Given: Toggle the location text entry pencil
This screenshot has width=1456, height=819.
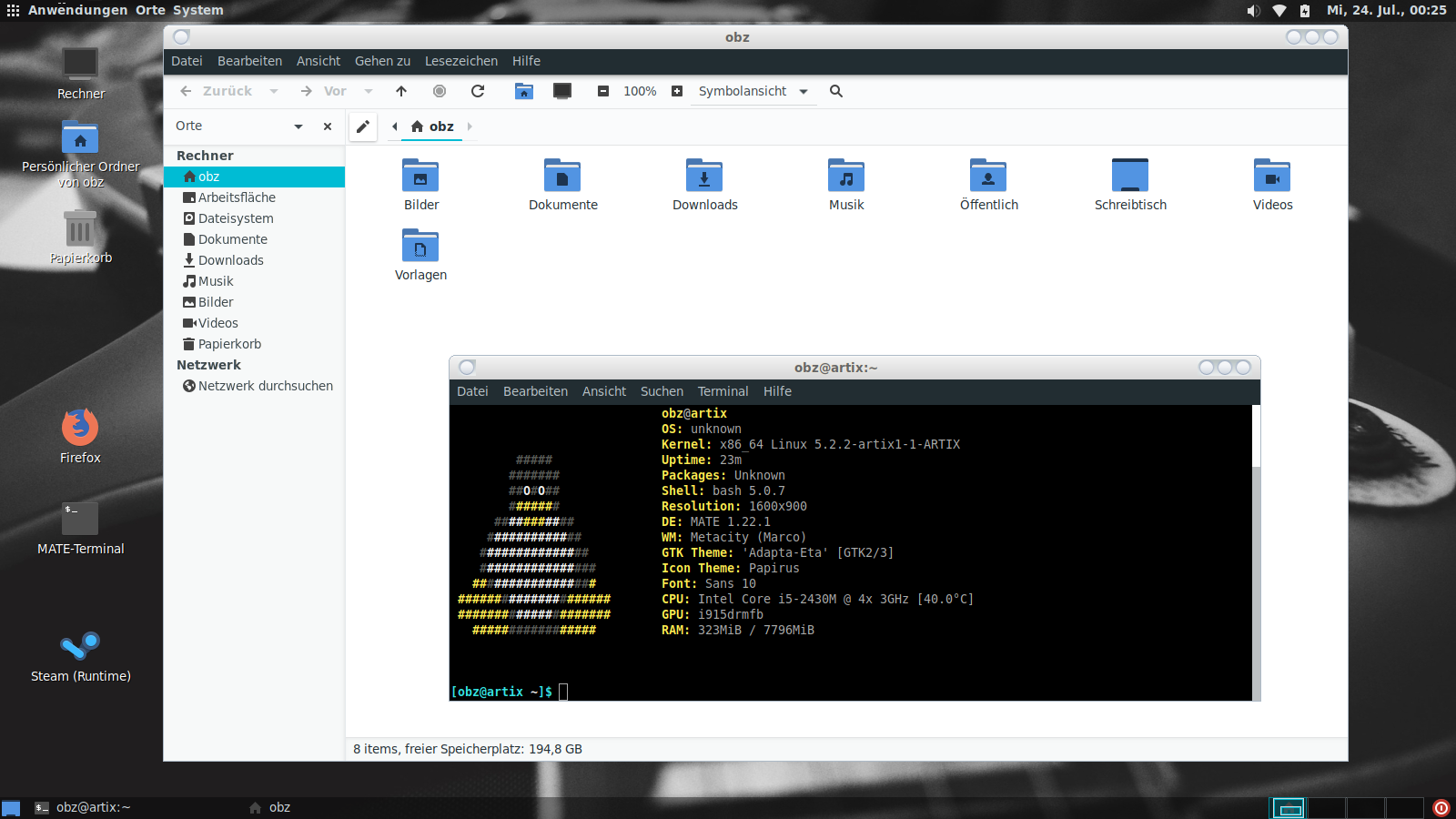Looking at the screenshot, I should 362,126.
